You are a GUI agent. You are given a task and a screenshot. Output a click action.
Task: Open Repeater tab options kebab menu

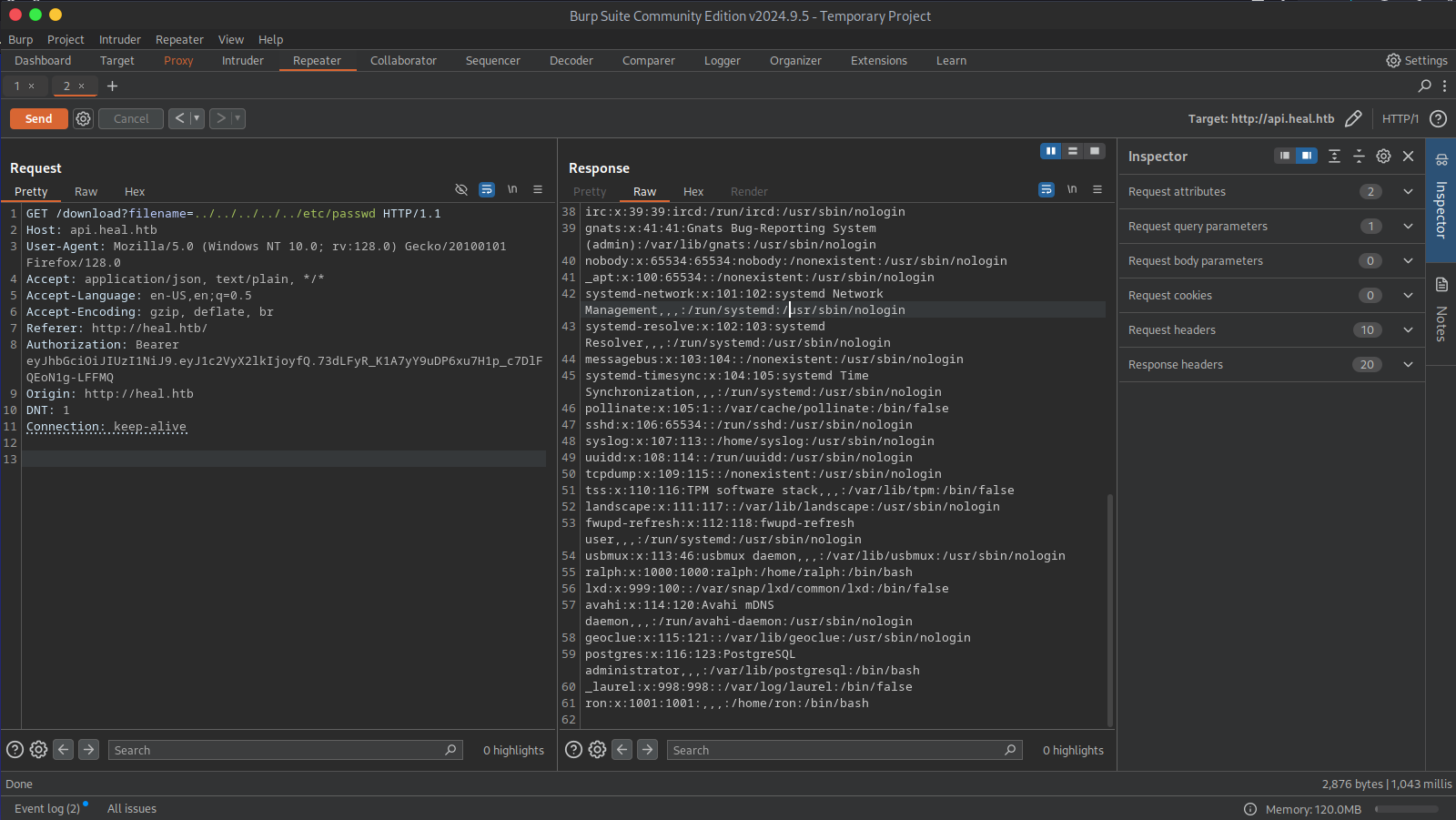pyautogui.click(x=1444, y=86)
